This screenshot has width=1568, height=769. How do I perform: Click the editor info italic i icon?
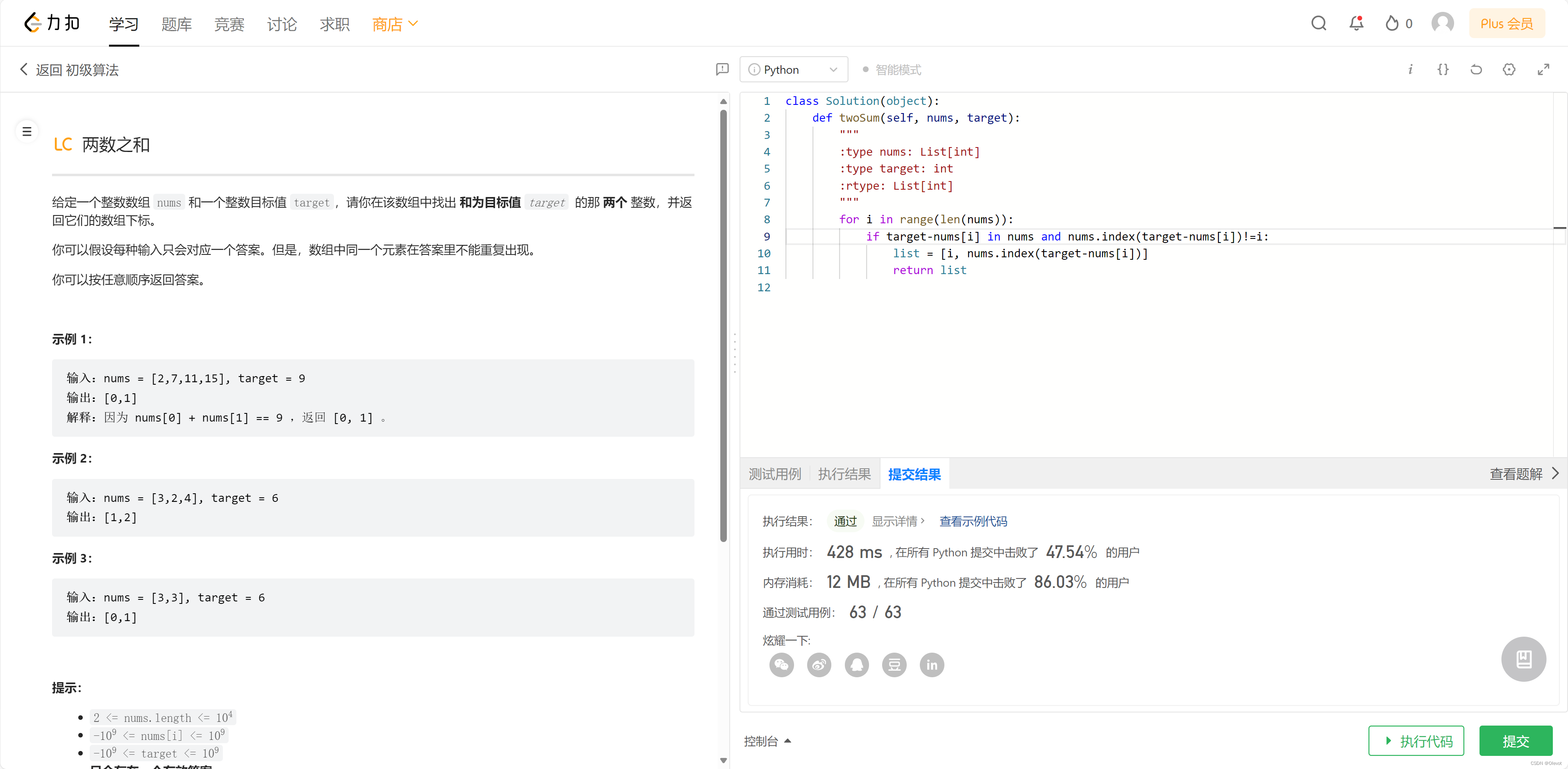1410,69
